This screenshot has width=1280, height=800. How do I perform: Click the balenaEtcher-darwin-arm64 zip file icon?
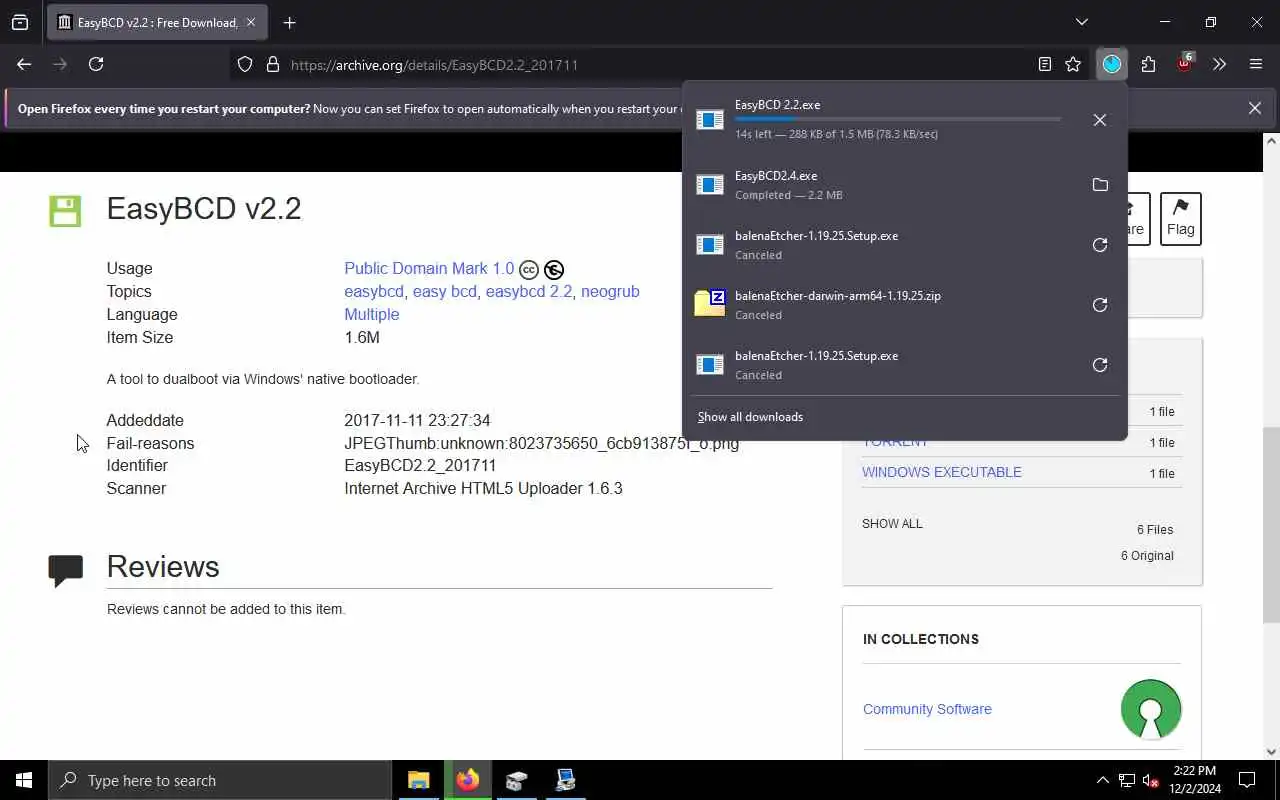(x=710, y=303)
